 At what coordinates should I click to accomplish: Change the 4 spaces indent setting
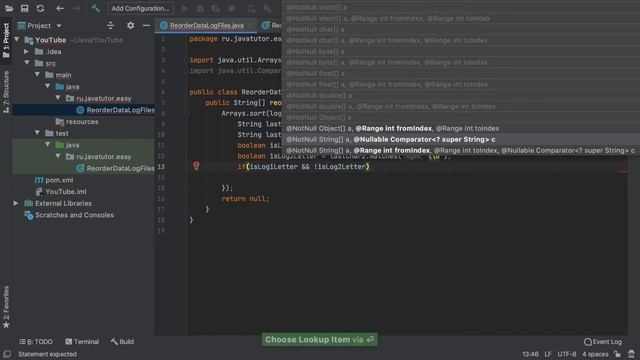(595, 354)
